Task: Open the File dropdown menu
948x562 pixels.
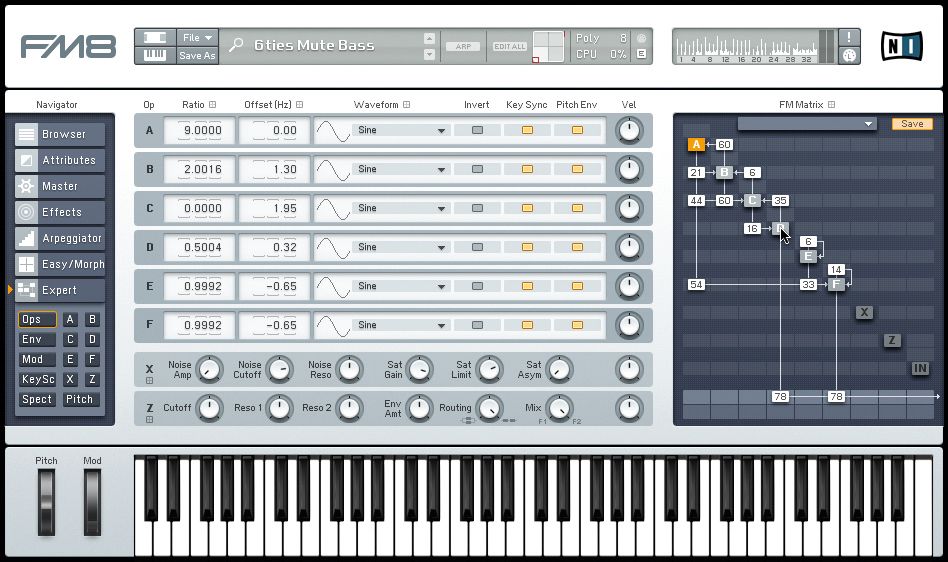Action: (197, 37)
